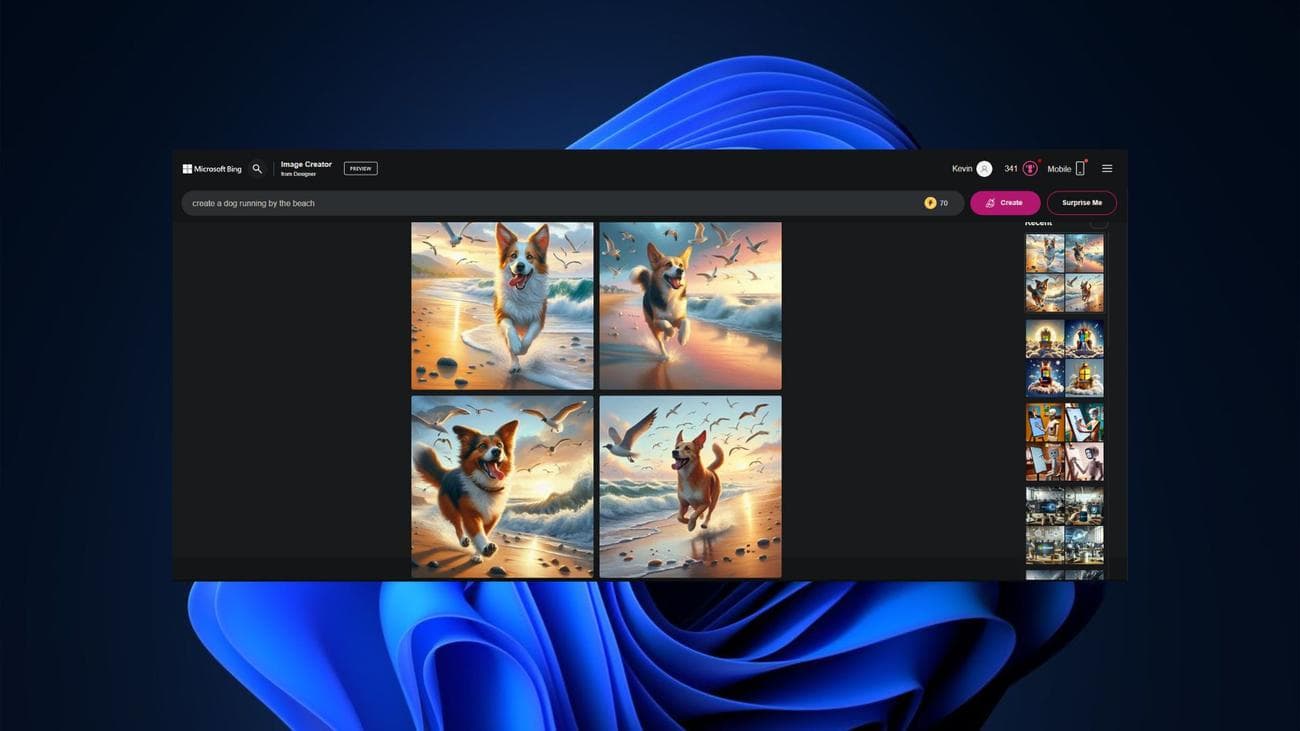Click the Surprise Me button
The height and width of the screenshot is (731, 1300).
(1081, 203)
